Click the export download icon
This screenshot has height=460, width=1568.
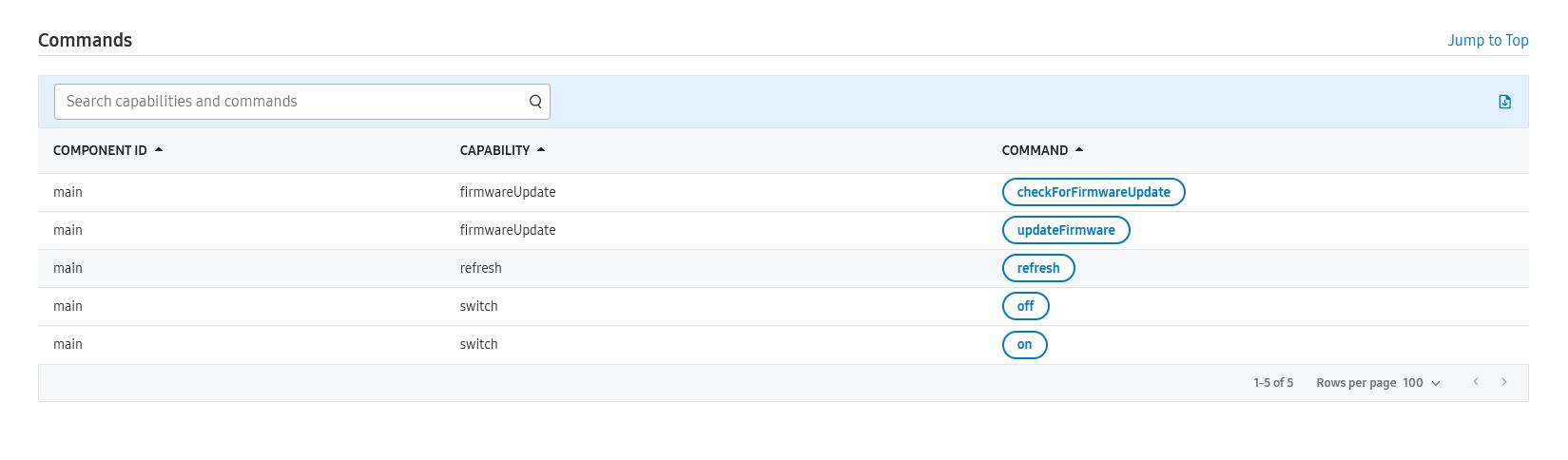1504,102
